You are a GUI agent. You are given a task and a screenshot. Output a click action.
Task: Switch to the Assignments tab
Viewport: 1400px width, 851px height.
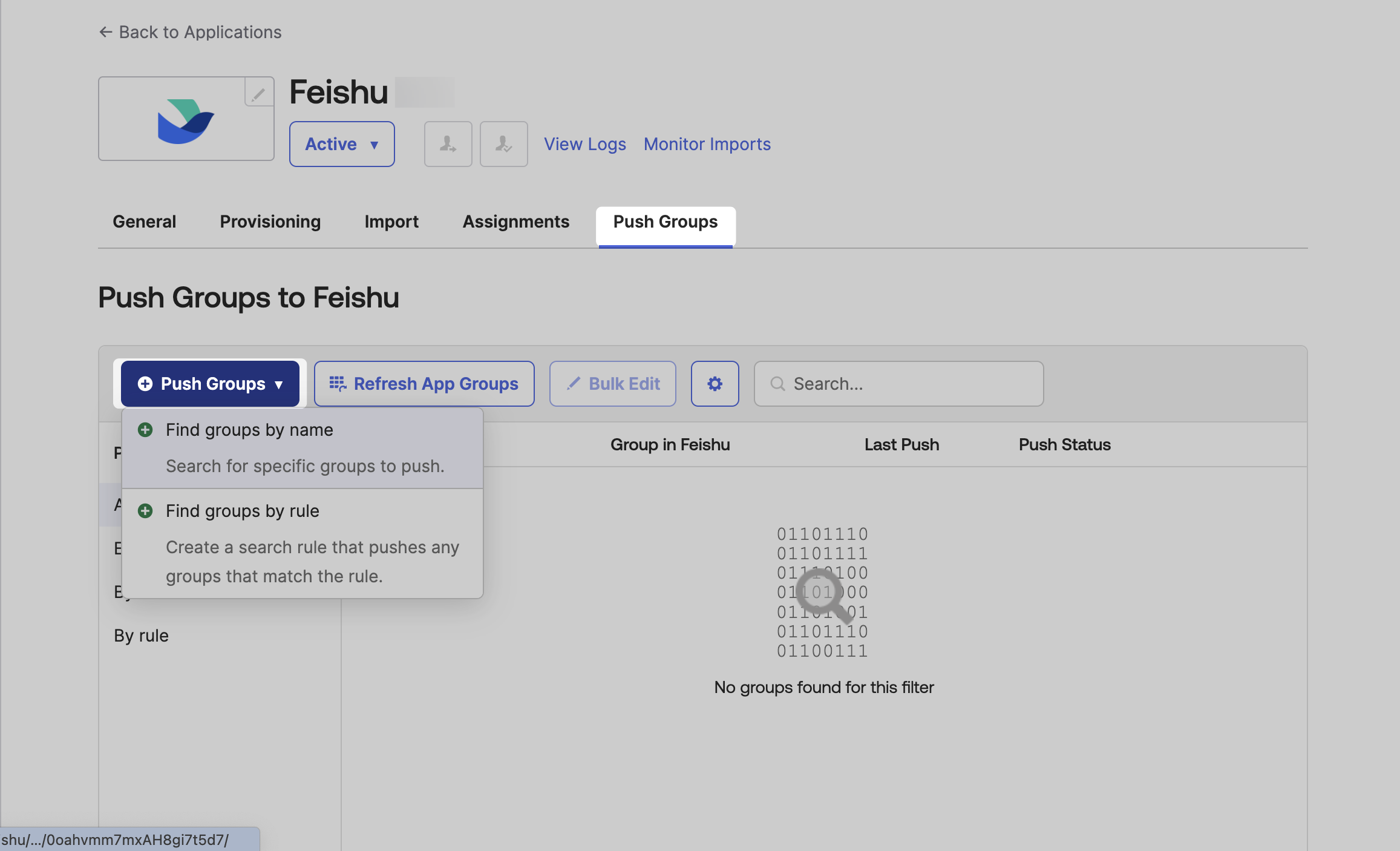[x=515, y=222]
